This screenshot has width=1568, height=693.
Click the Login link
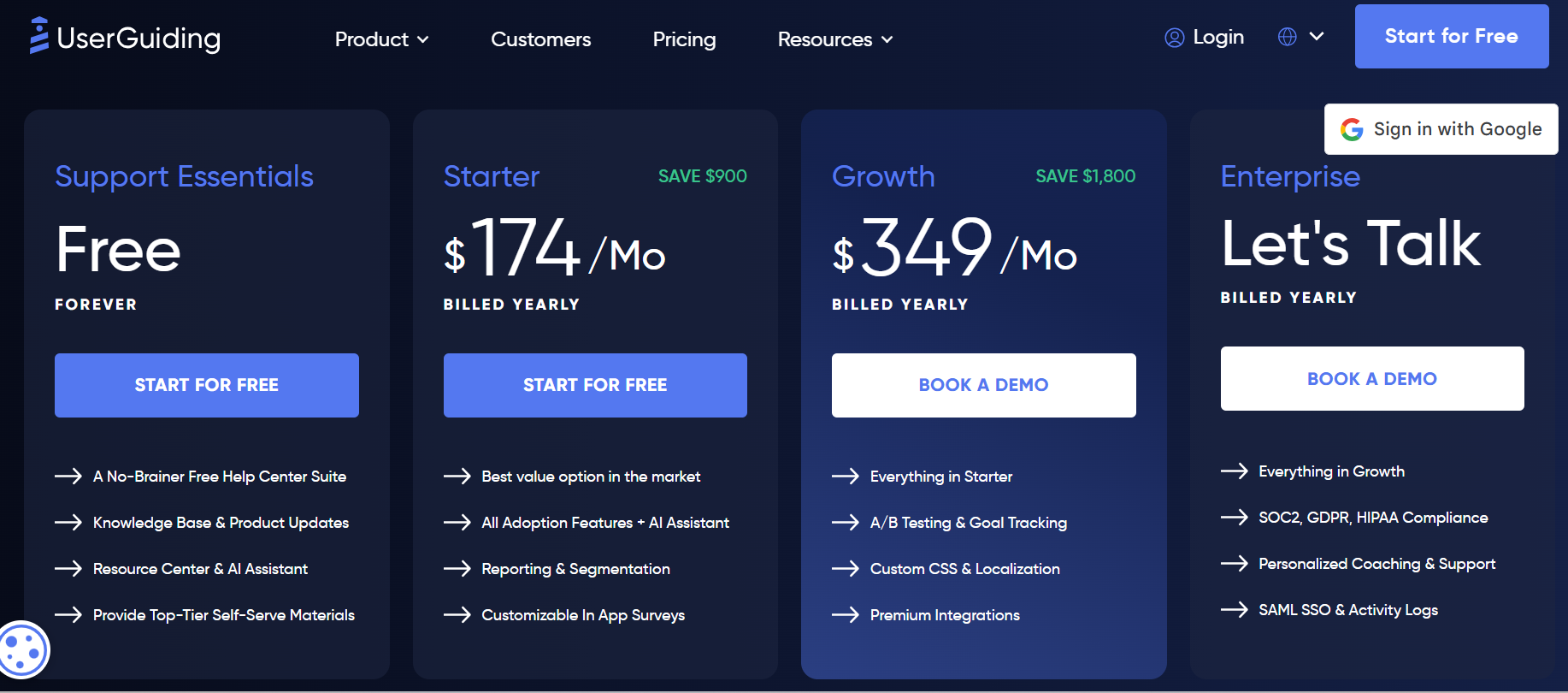click(x=1218, y=38)
